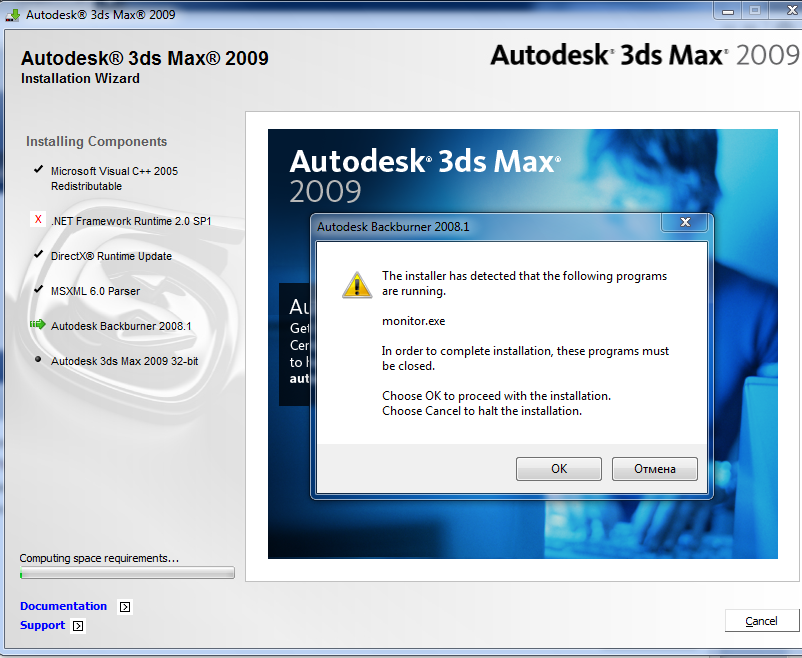Screen dimensions: 802x658
Task: Select 'Autodesk 3ds Max 2009 32-bit' component text
Action: click(124, 361)
